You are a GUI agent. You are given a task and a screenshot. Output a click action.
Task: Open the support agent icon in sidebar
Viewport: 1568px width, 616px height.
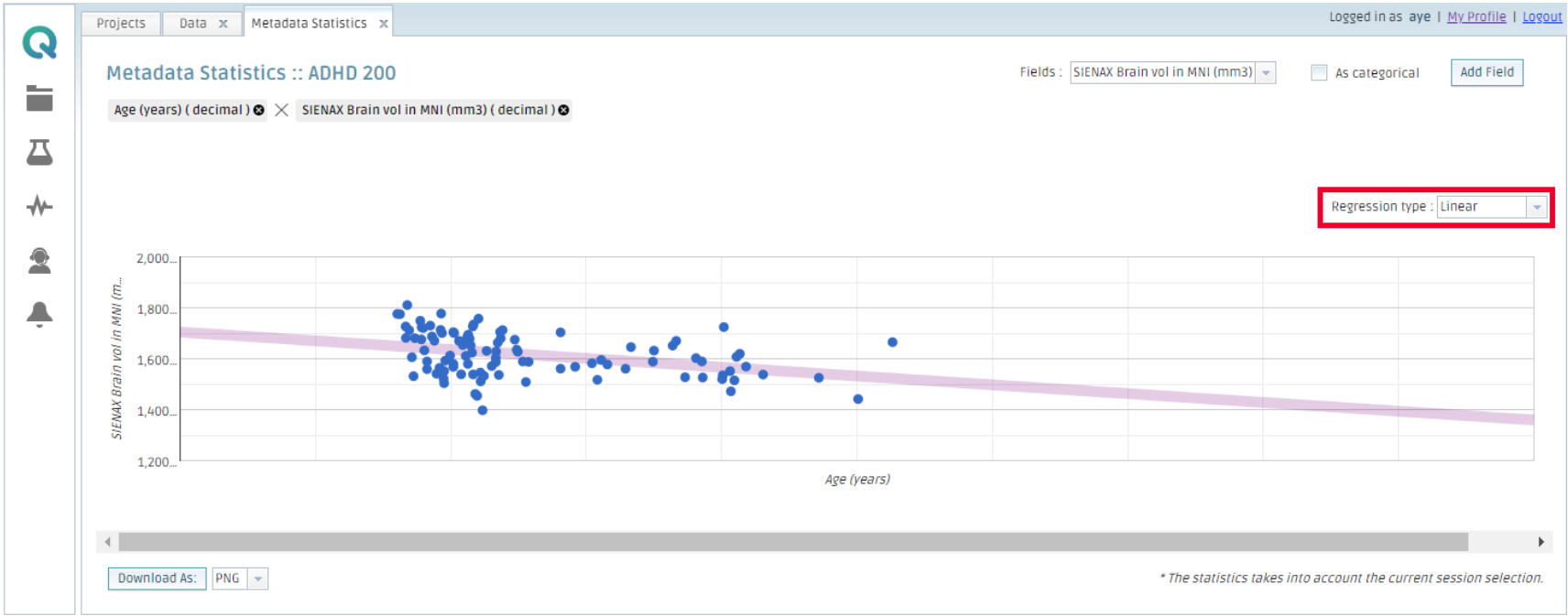(39, 261)
